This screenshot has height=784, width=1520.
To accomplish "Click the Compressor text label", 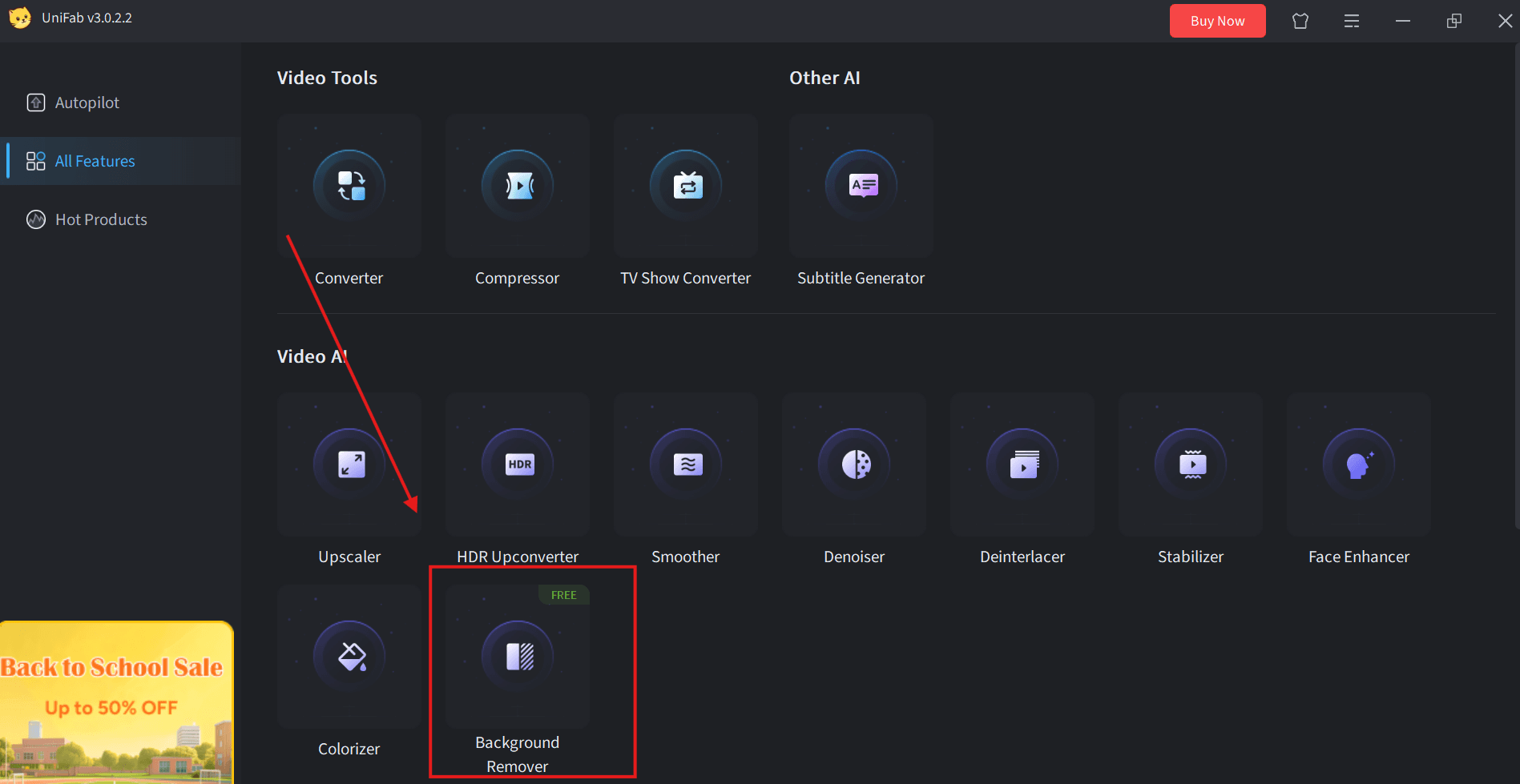I will click(517, 278).
